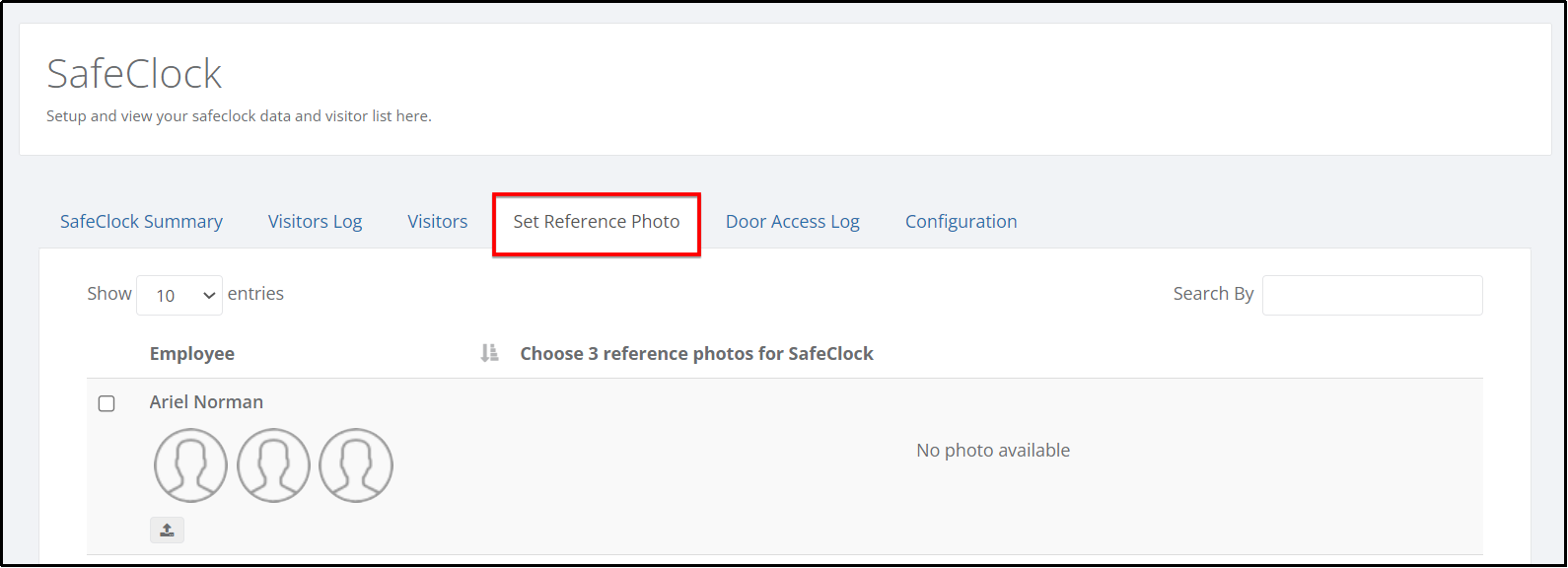Screen dimensions: 1568x568
Task: Click the SafeClock page heading
Action: click(134, 74)
